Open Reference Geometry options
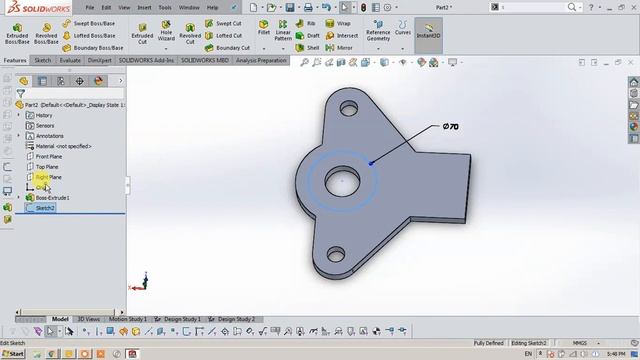 click(x=378, y=31)
